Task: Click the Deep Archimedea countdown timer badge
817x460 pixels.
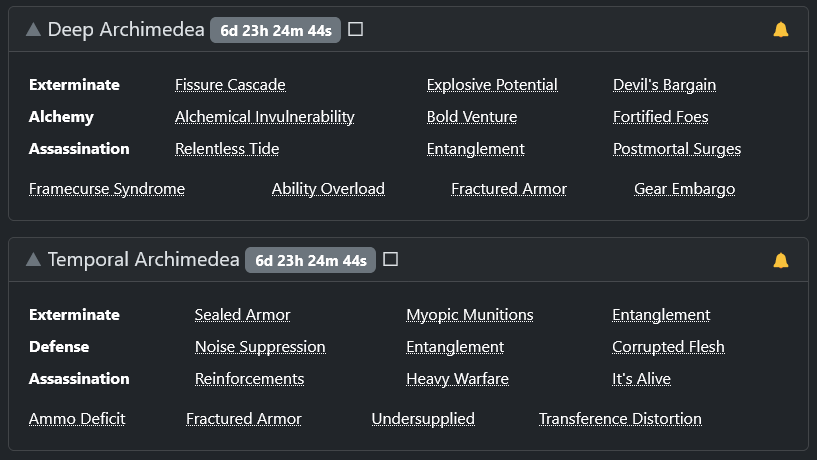Action: pos(276,30)
